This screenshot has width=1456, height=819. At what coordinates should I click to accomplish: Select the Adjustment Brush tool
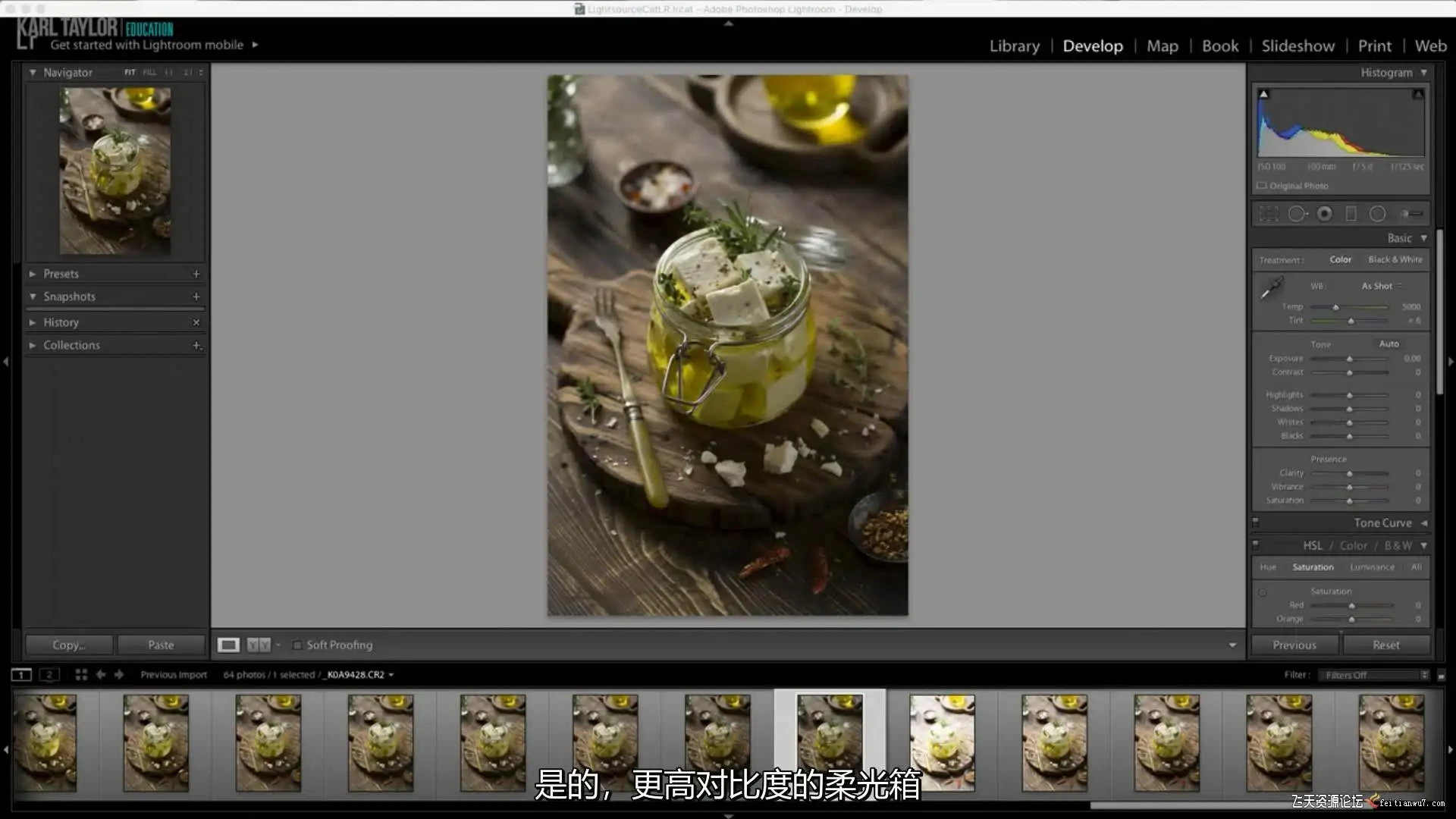(1410, 214)
